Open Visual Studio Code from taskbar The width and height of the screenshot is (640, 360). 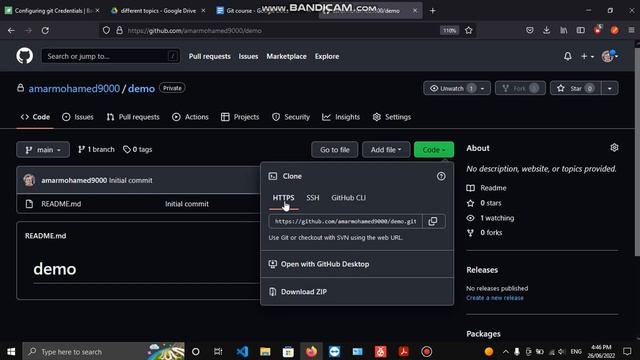(x=242, y=351)
